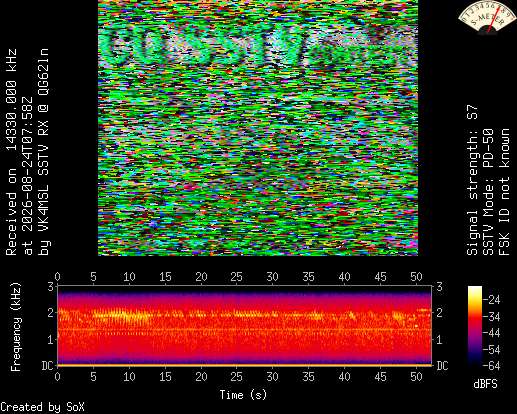Click the -24 dBFS scale label
The width and height of the screenshot is (517, 414).
pos(491,300)
